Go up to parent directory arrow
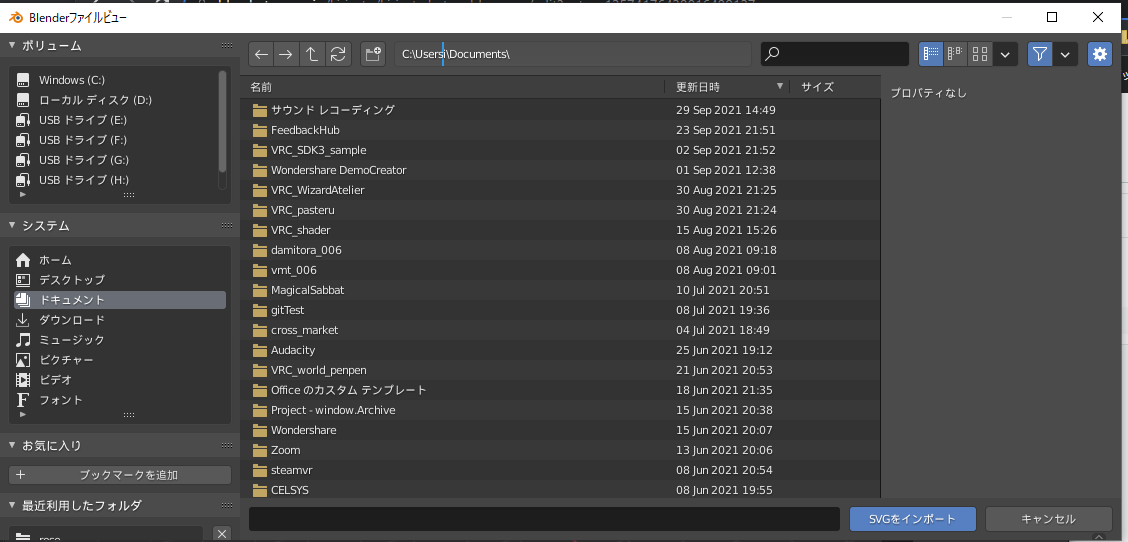Screen dimensions: 1128x542 point(312,54)
